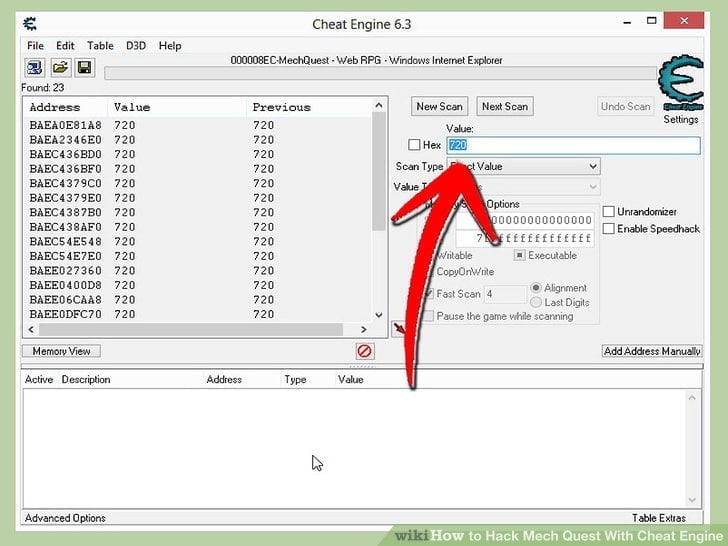
Task: Toggle Pause the game while scanning
Action: click(429, 316)
